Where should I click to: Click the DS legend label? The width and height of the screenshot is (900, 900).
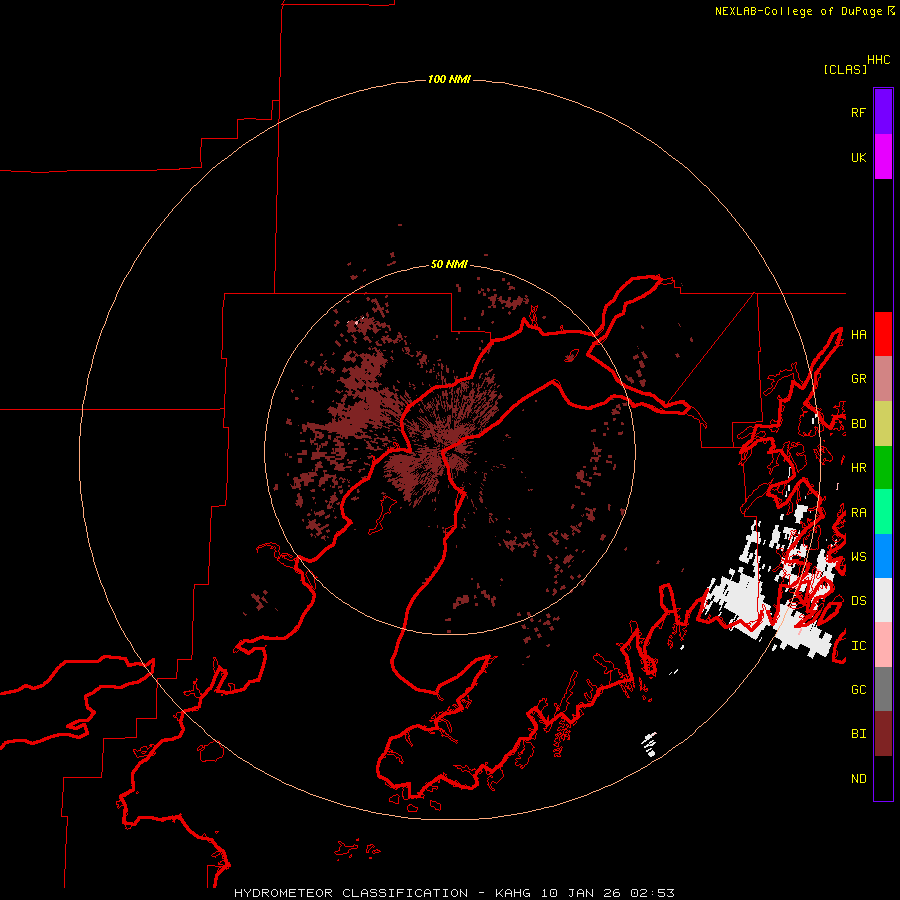point(859,600)
